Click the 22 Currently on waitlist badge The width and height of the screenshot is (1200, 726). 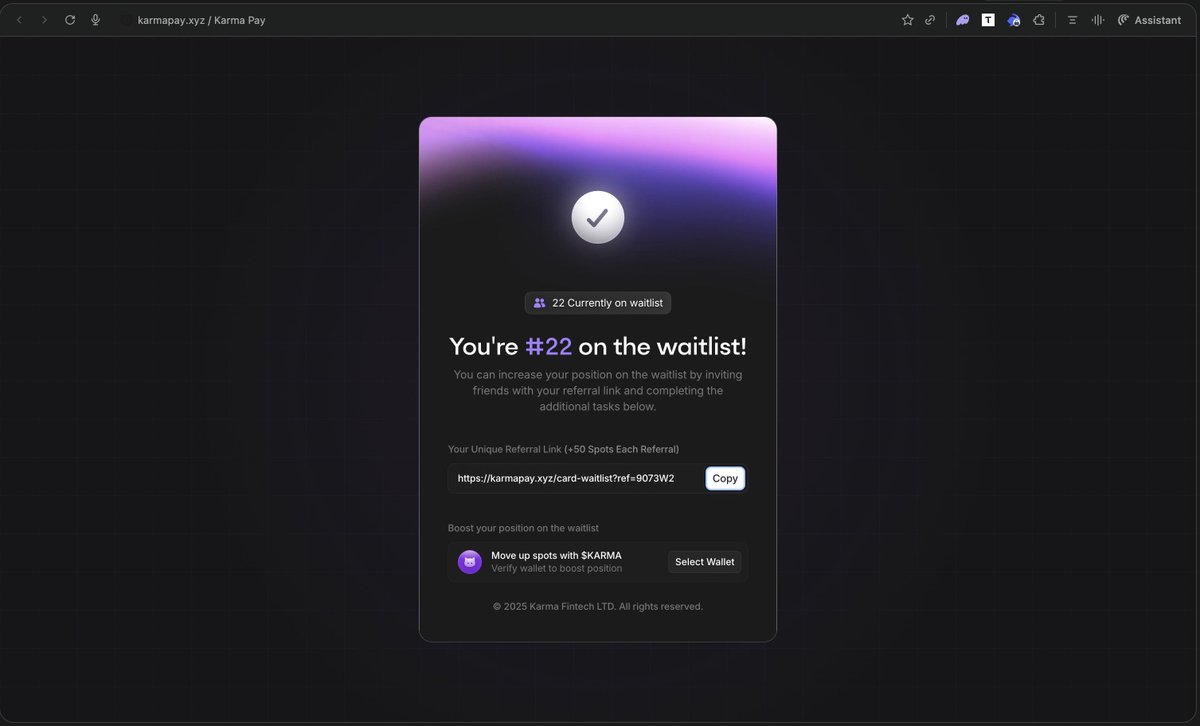click(597, 302)
